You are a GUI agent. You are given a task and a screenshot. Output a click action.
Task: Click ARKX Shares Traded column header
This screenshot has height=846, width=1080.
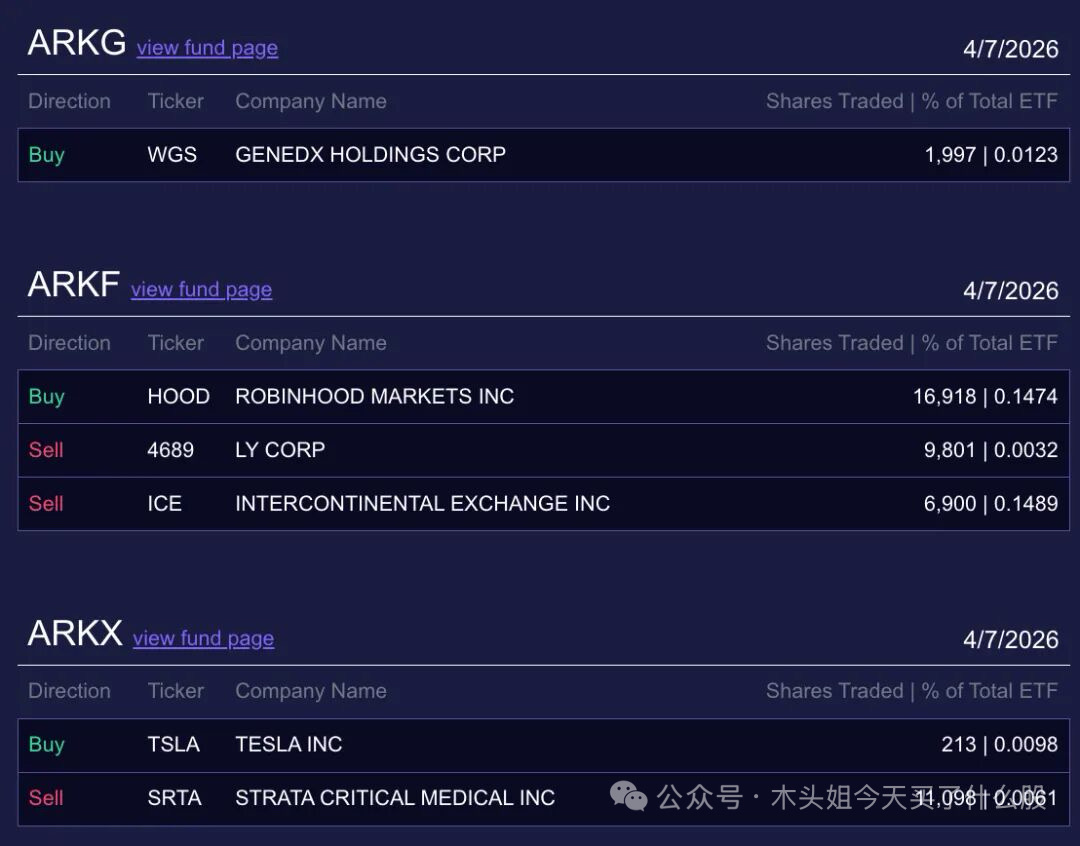(x=912, y=691)
